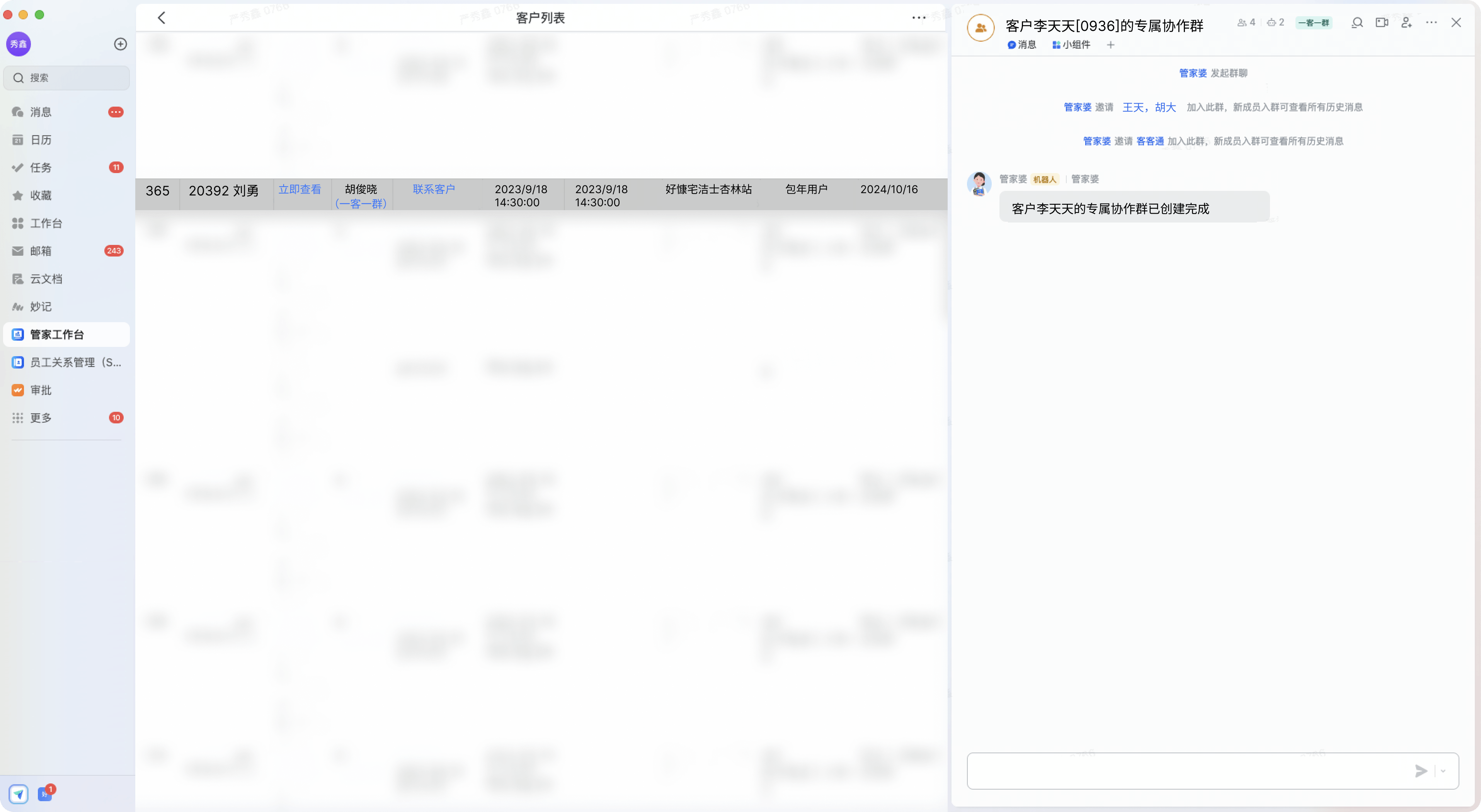Open the 云文档 sidebar item
Image resolution: width=1481 pixels, height=812 pixels.
(x=46, y=279)
